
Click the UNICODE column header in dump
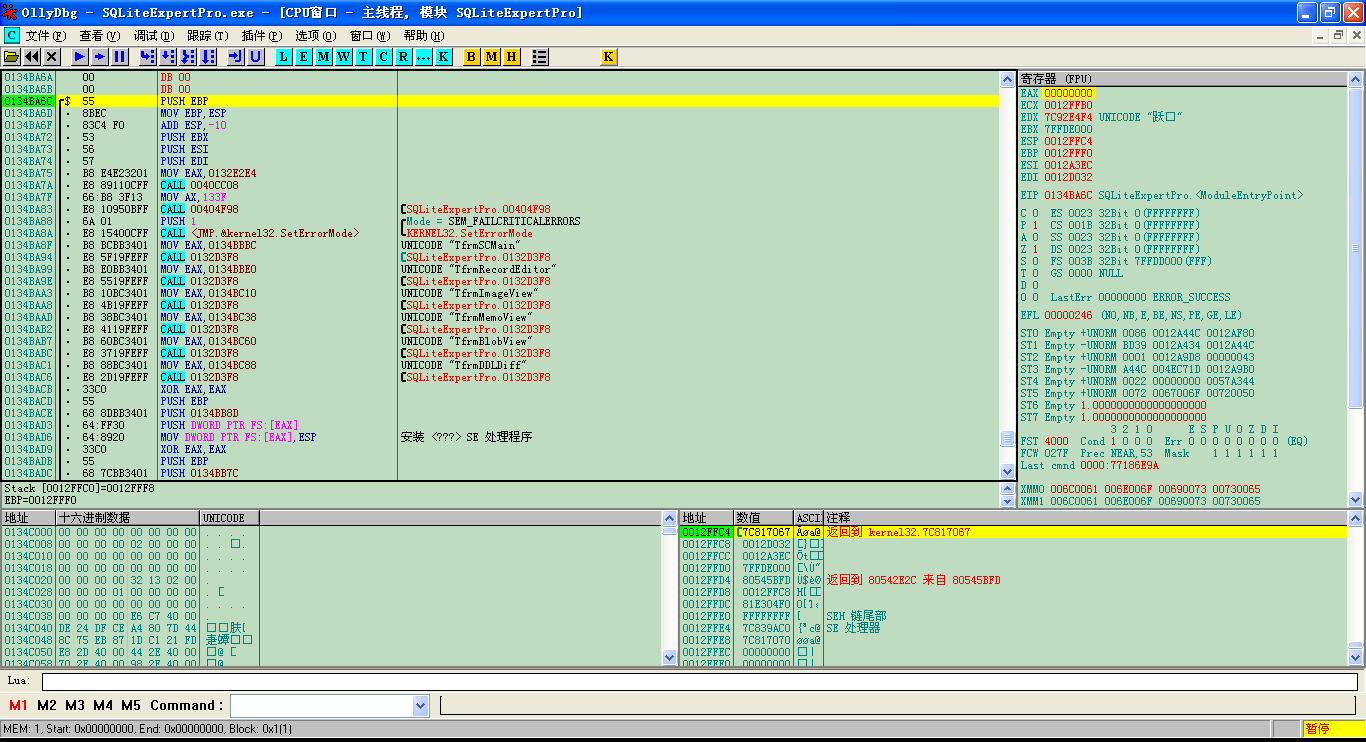[x=230, y=518]
